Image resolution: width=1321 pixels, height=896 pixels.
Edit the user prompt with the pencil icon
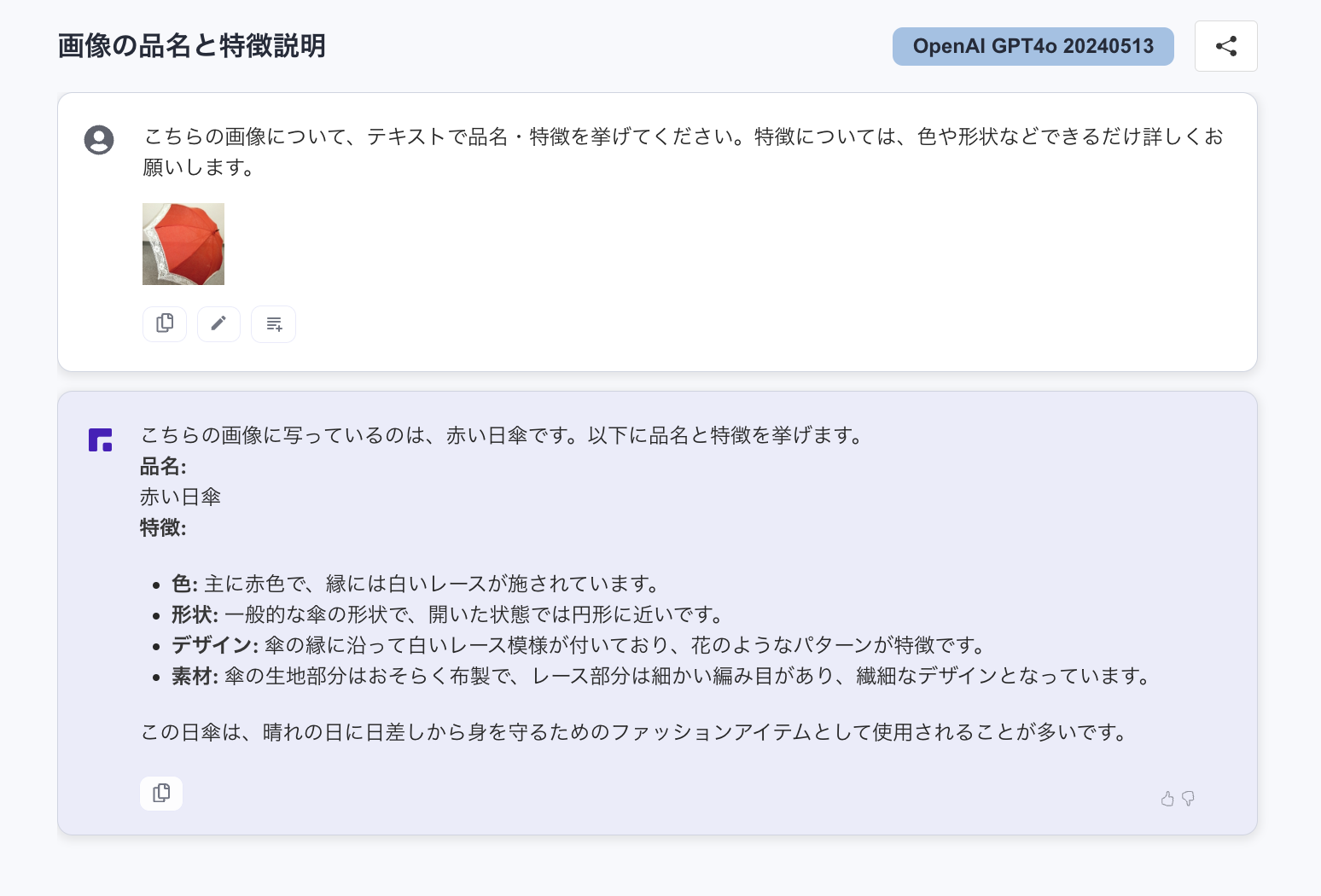pos(218,323)
